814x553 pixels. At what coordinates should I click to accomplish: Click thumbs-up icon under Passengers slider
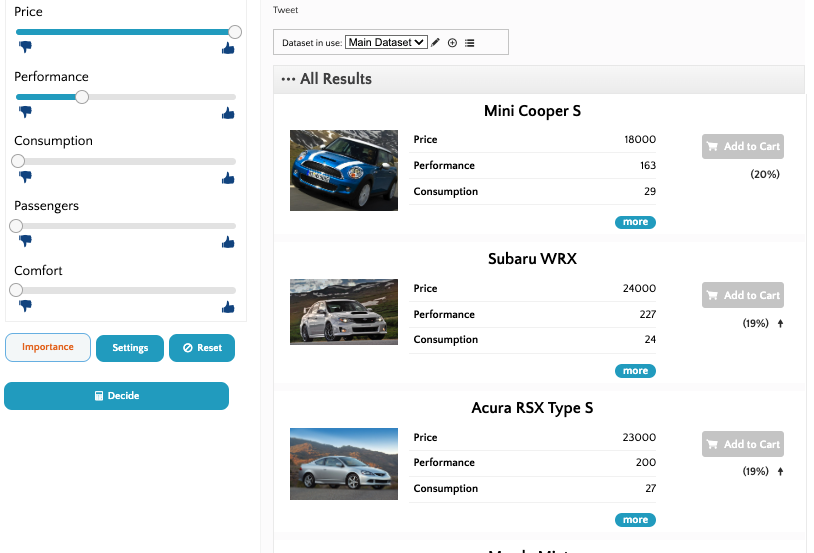pyautogui.click(x=228, y=242)
